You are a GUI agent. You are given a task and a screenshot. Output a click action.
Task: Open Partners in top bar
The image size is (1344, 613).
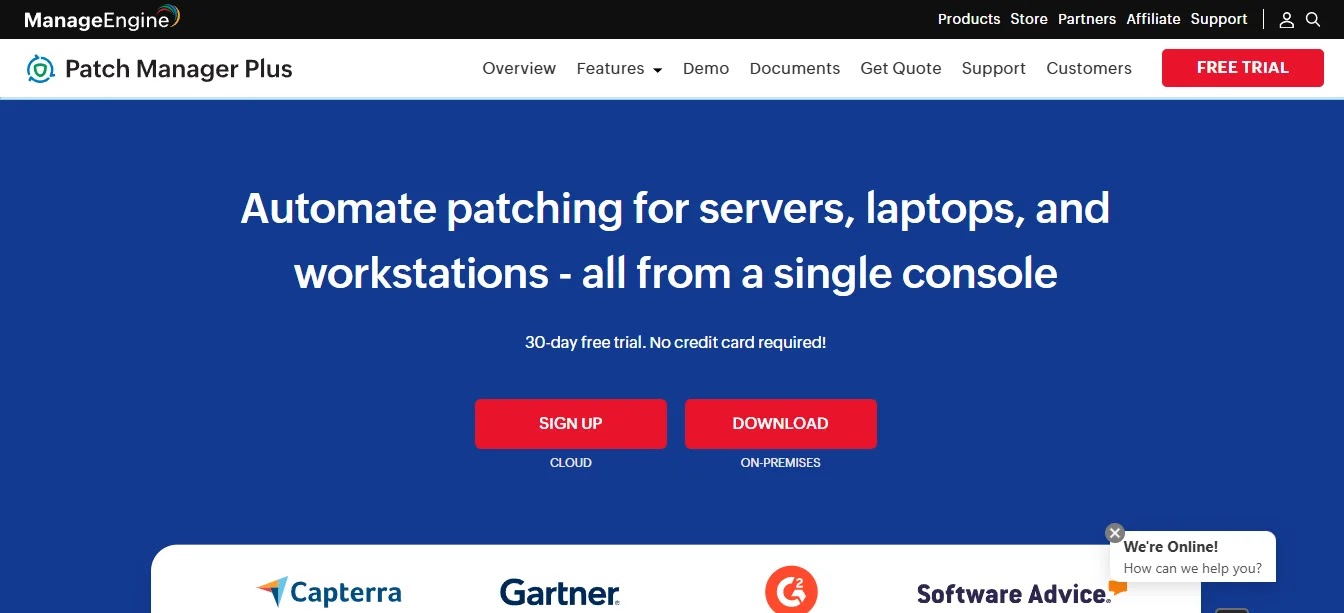[1087, 19]
